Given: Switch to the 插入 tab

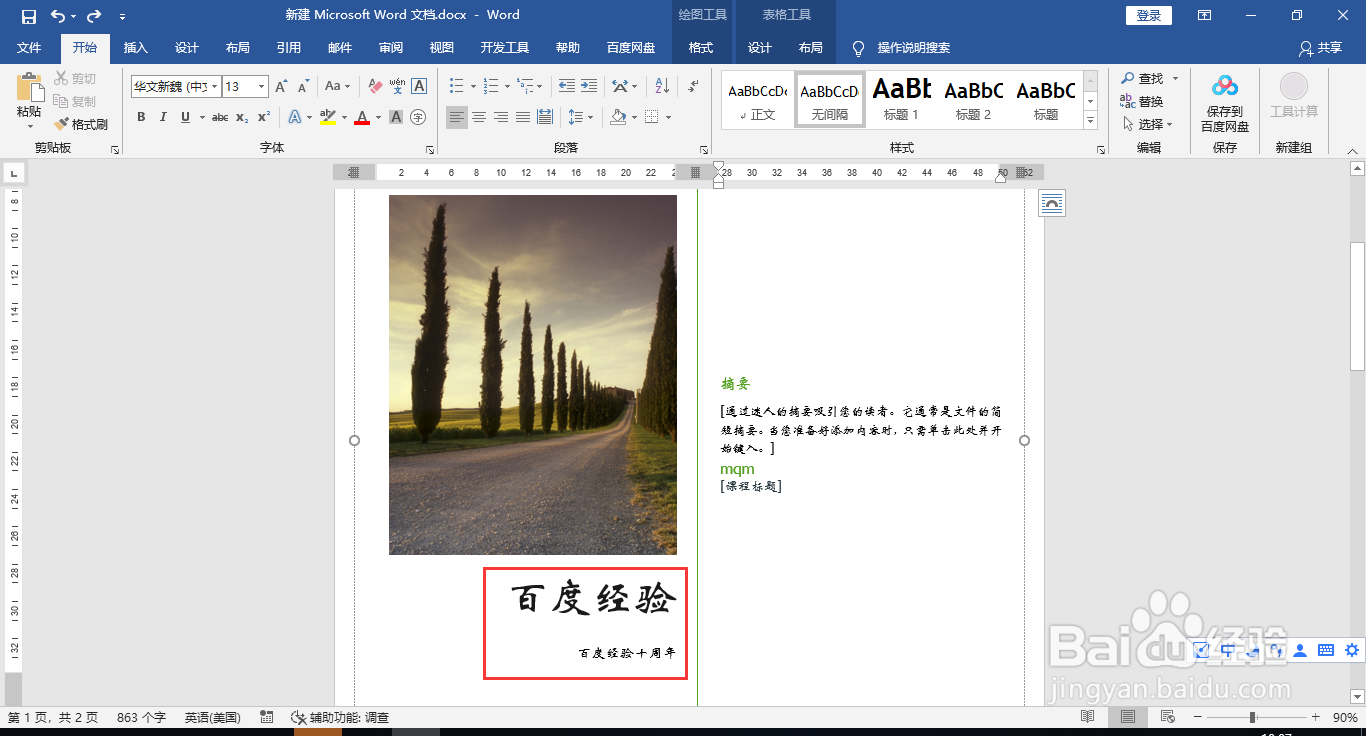Looking at the screenshot, I should (135, 48).
